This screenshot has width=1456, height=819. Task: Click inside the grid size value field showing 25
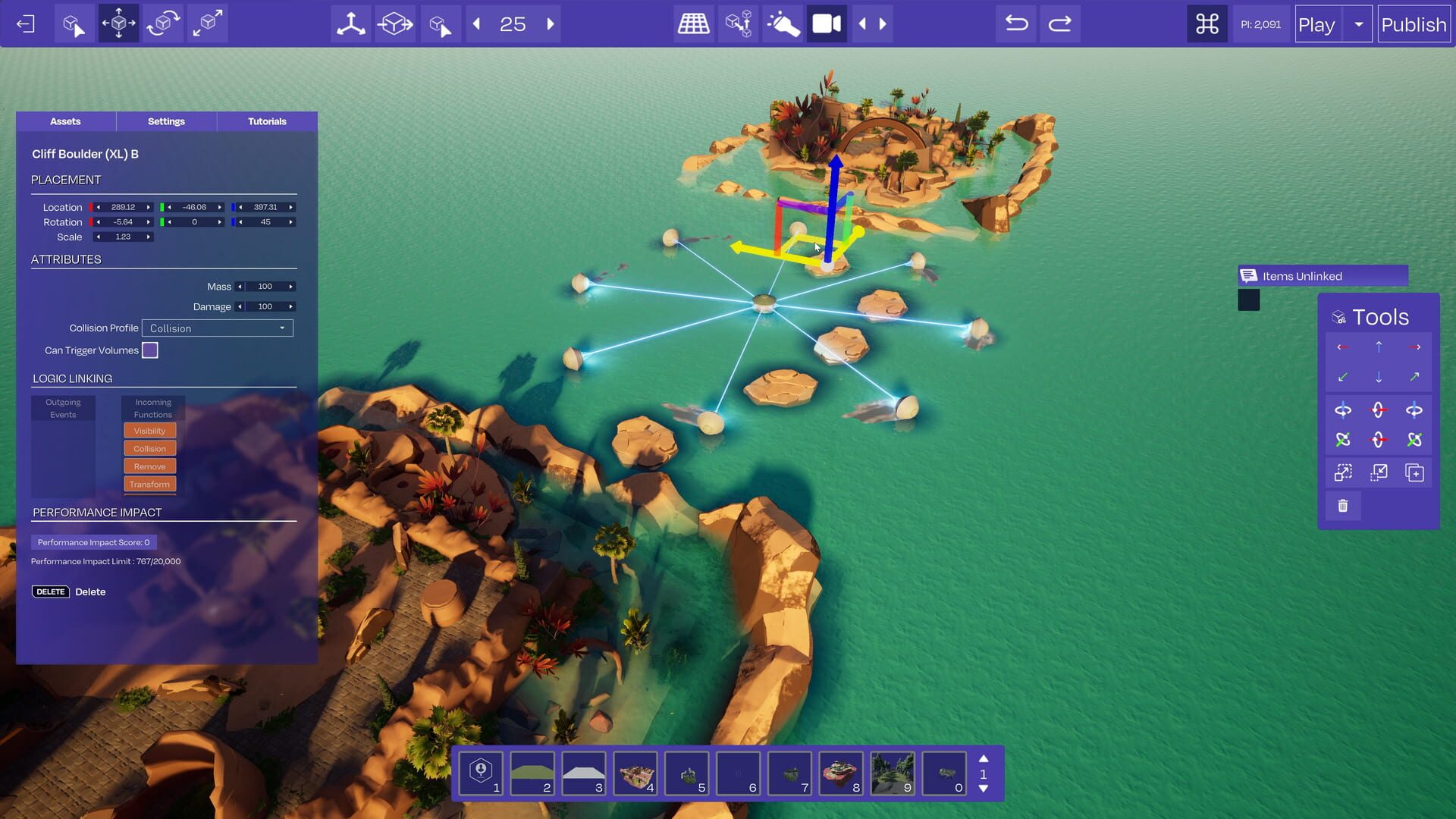pyautogui.click(x=513, y=24)
